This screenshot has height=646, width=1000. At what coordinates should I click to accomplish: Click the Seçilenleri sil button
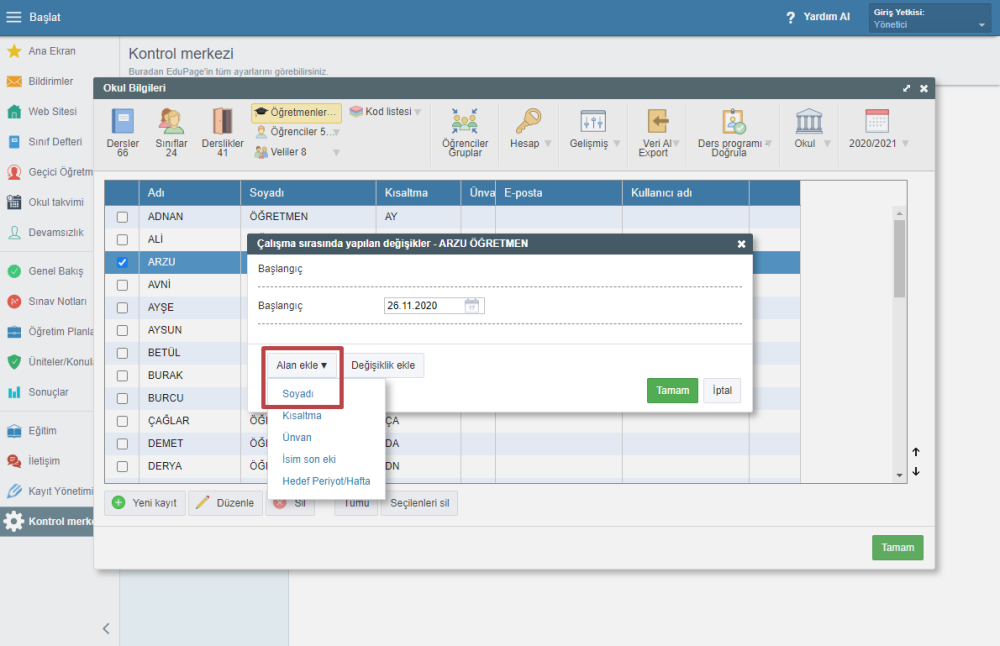pyautogui.click(x=419, y=503)
